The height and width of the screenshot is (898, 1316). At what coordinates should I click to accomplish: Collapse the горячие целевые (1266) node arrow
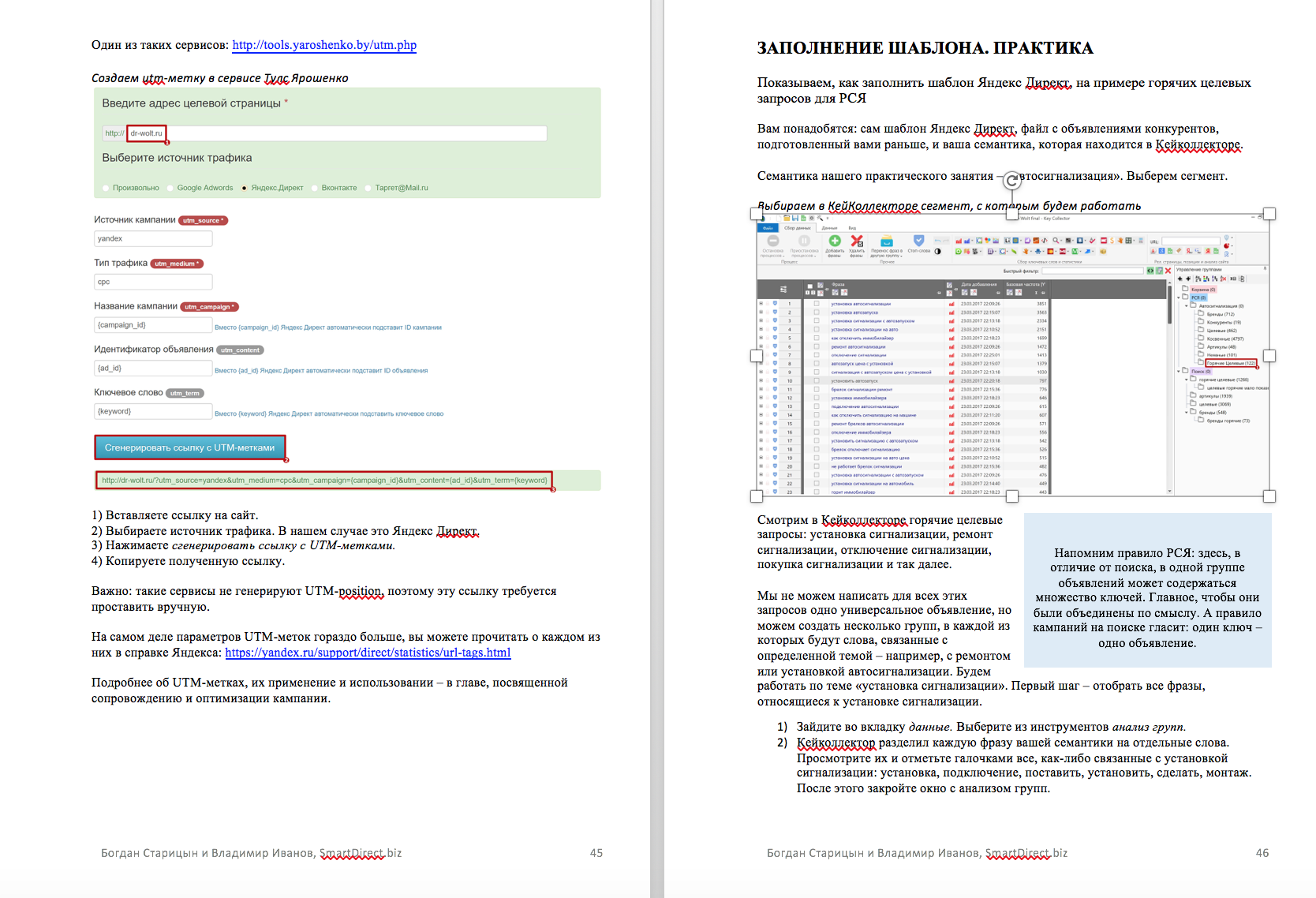coord(1187,380)
